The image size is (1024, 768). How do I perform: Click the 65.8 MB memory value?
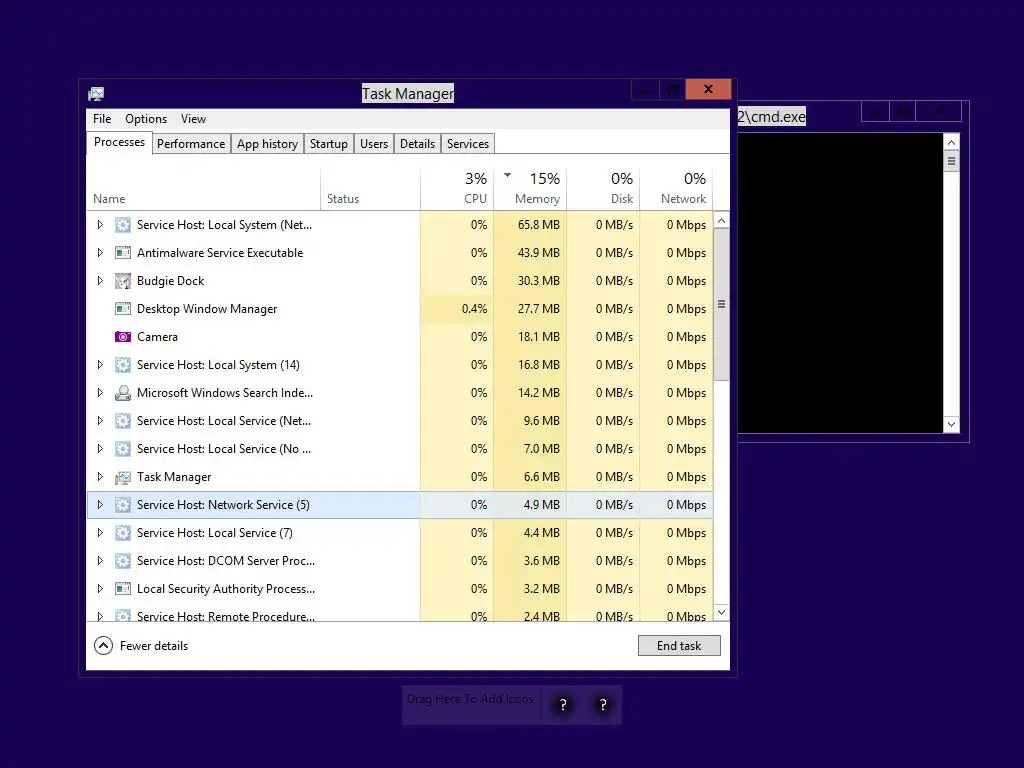click(x=538, y=225)
